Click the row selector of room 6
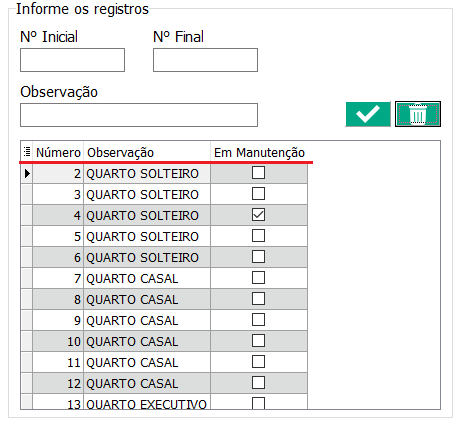Image resolution: width=464 pixels, height=424 pixels. pyautogui.click(x=27, y=257)
